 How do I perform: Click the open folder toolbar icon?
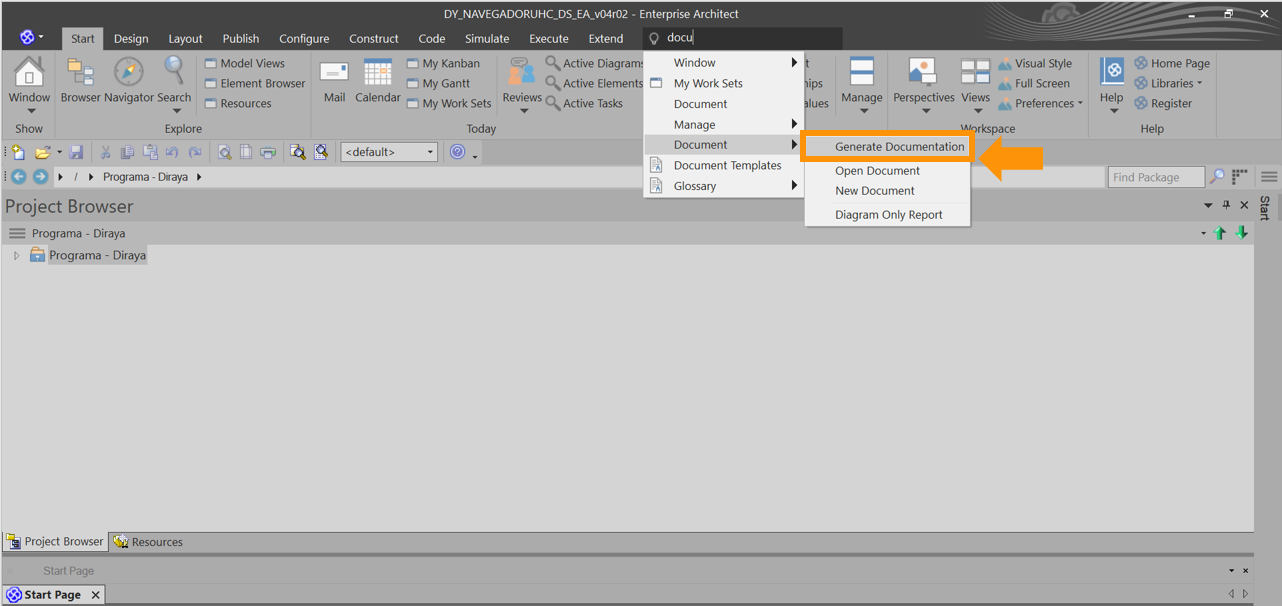click(x=42, y=152)
